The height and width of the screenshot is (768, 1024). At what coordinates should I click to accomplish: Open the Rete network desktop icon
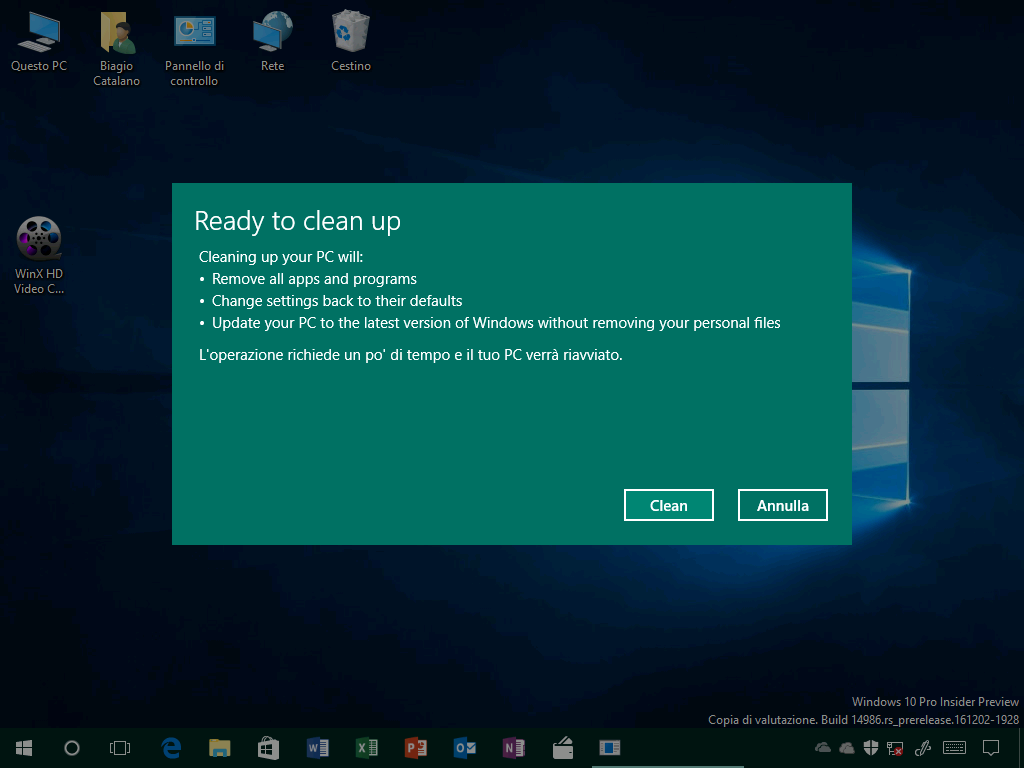click(x=272, y=40)
